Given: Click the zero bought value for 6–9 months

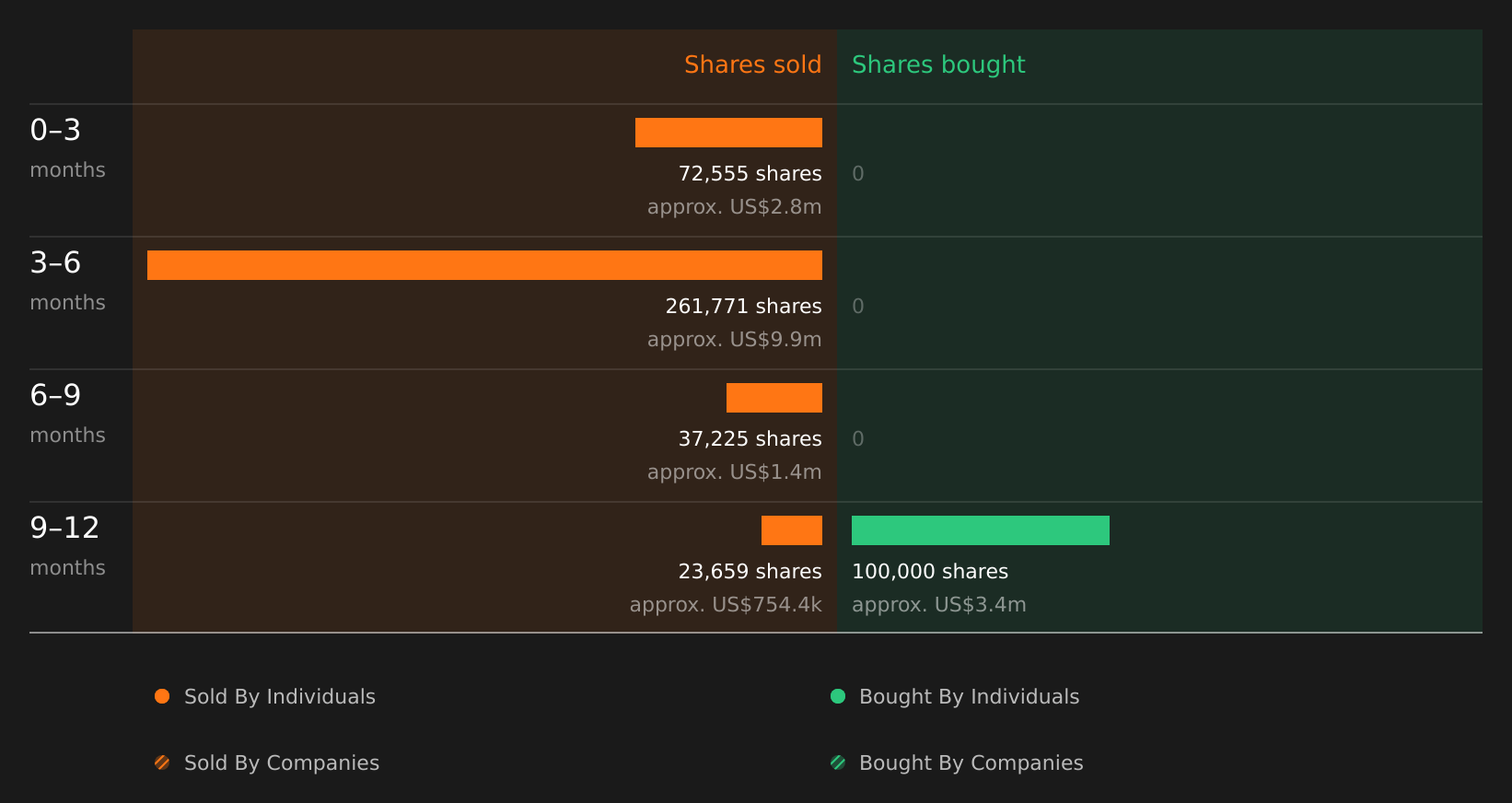Looking at the screenshot, I should tap(858, 438).
